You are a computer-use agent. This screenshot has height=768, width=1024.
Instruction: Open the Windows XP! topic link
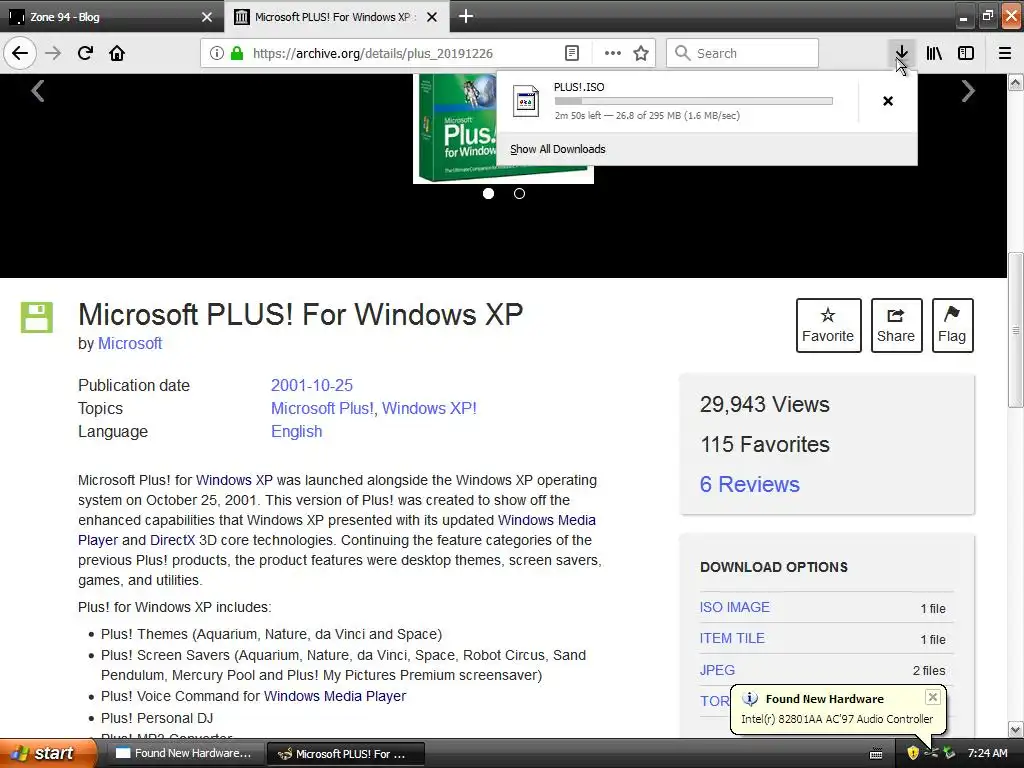(429, 408)
